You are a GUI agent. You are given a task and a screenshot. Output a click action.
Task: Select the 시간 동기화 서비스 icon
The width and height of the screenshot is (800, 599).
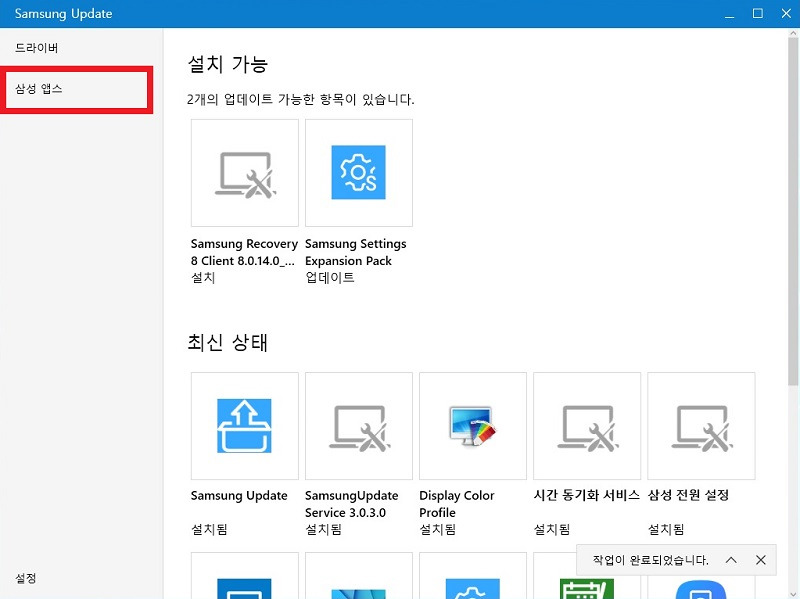pyautogui.click(x=587, y=426)
